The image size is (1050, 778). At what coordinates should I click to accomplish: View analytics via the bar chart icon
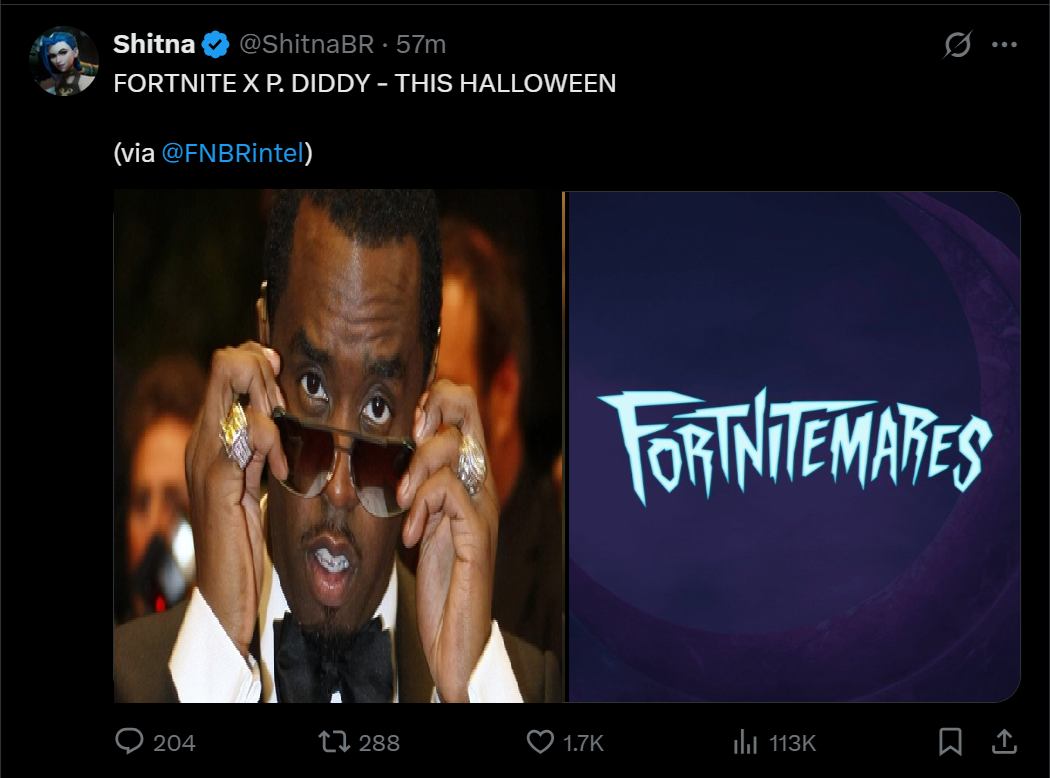(x=745, y=742)
